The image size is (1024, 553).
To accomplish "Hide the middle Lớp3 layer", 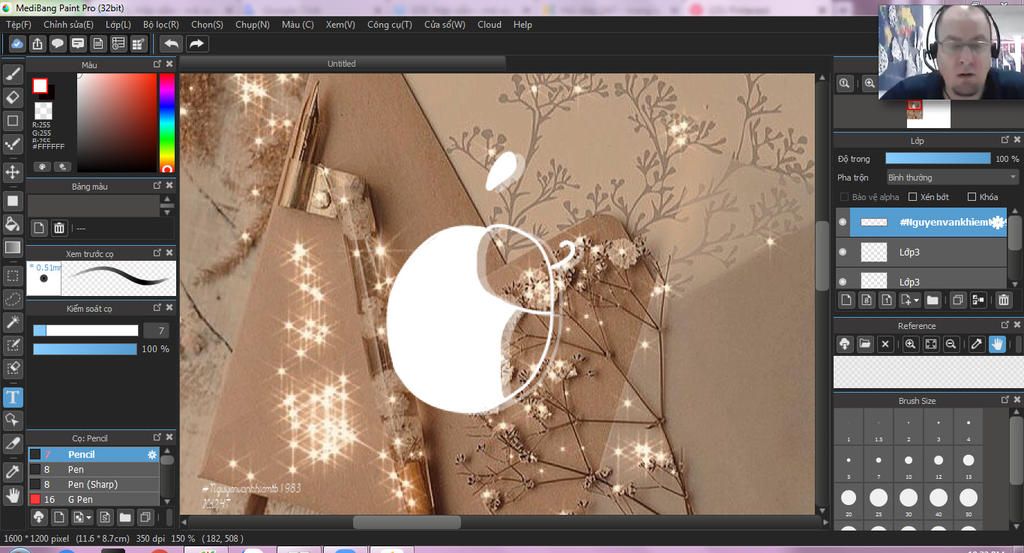I will pos(842,252).
